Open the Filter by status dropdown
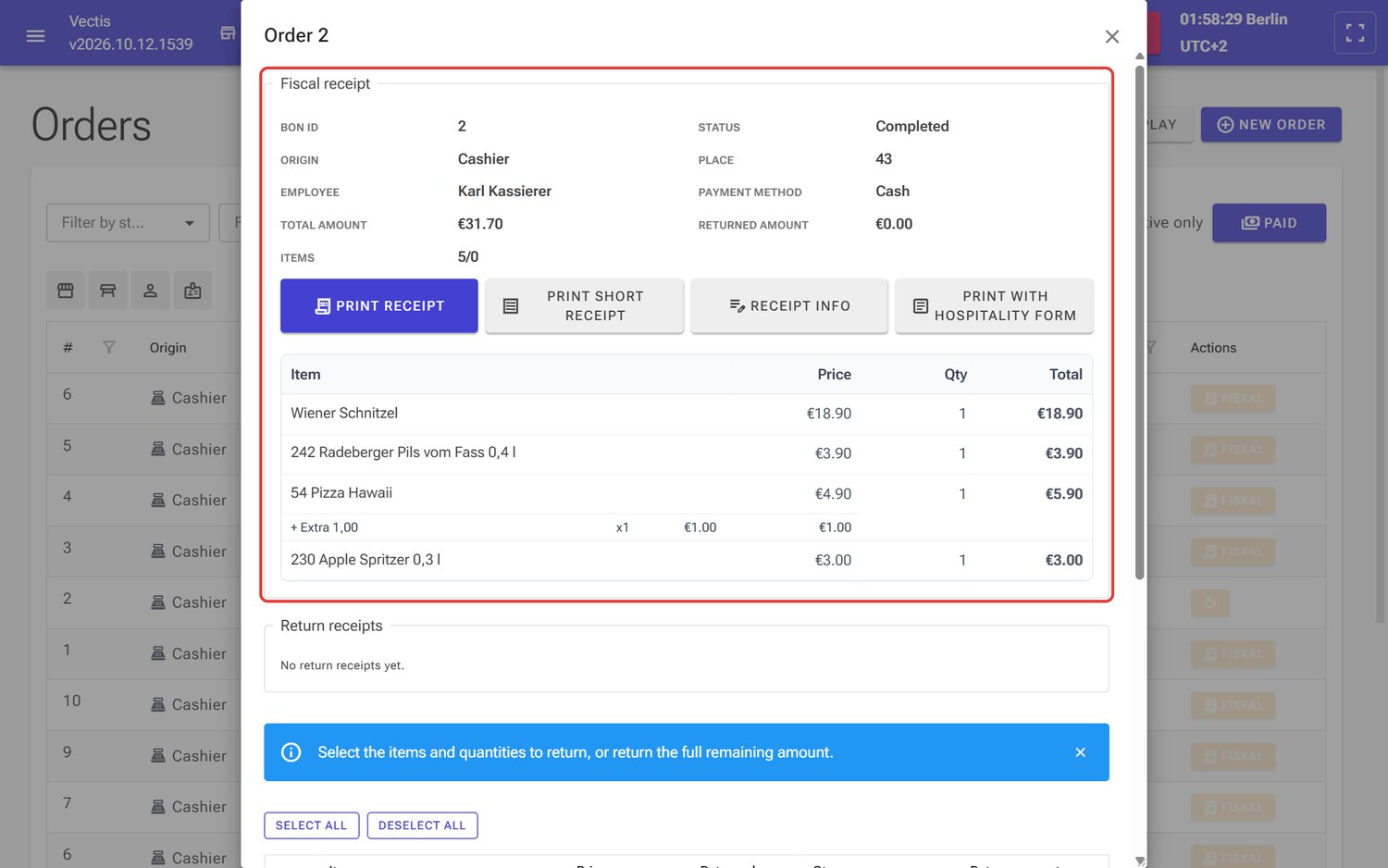The width and height of the screenshot is (1388, 868). click(x=128, y=223)
